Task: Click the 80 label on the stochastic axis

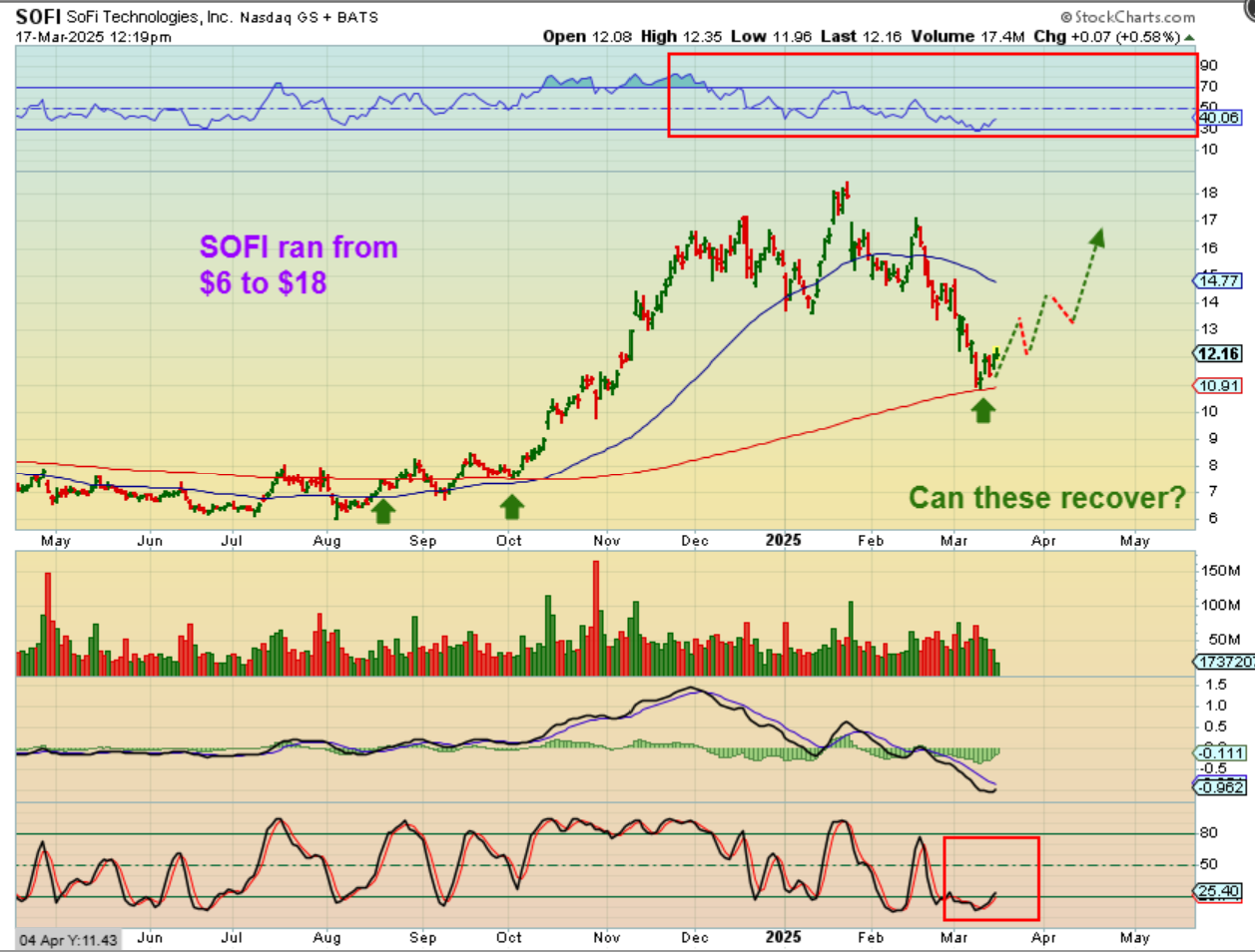Action: (x=1209, y=833)
